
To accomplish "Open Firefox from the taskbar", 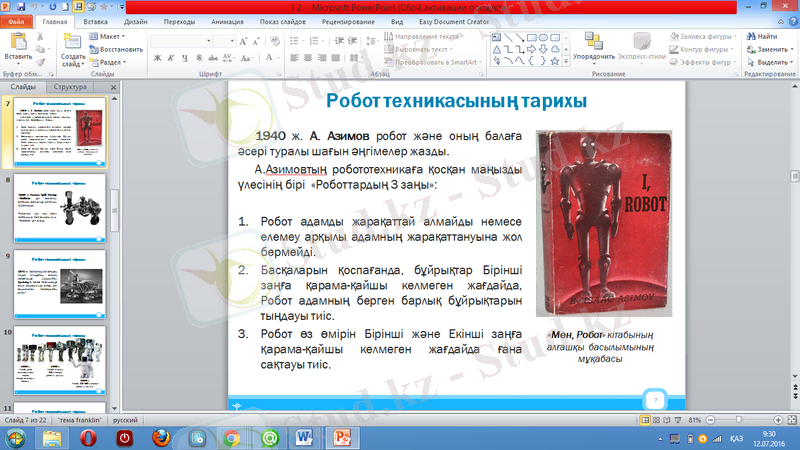I will [x=160, y=438].
